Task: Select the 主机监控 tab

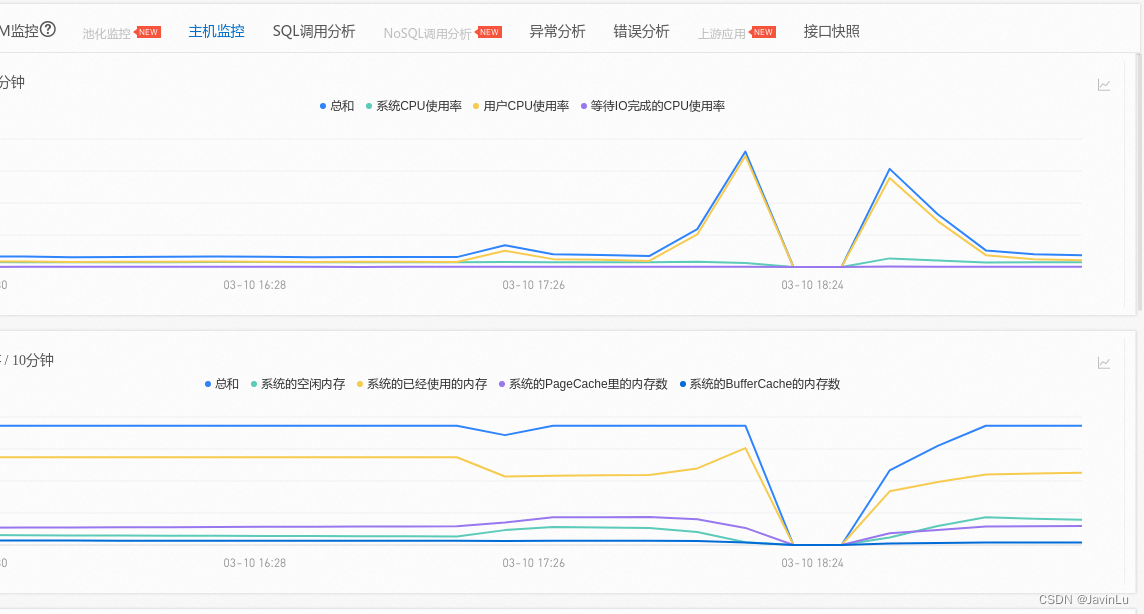Action: pos(216,31)
